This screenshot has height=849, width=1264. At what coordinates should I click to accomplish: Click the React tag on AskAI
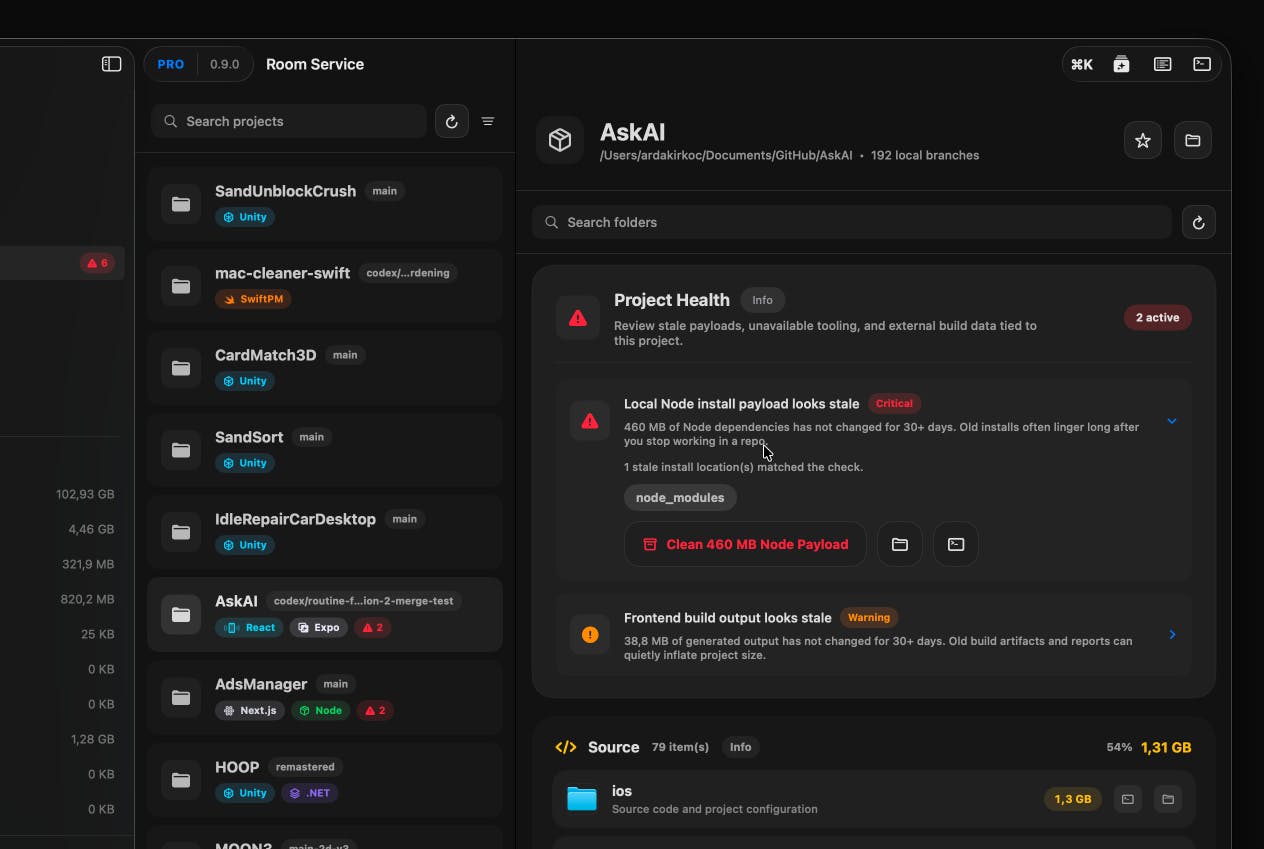click(250, 628)
